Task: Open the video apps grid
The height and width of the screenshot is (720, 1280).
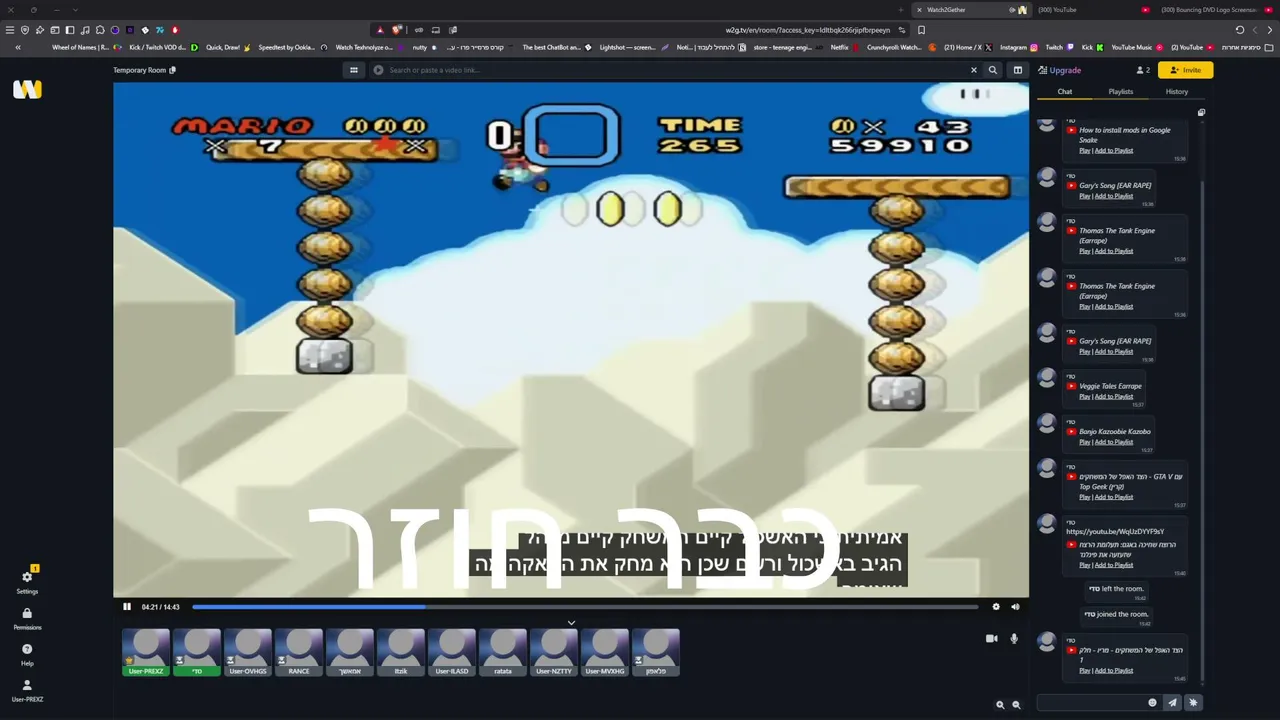Action: click(353, 70)
